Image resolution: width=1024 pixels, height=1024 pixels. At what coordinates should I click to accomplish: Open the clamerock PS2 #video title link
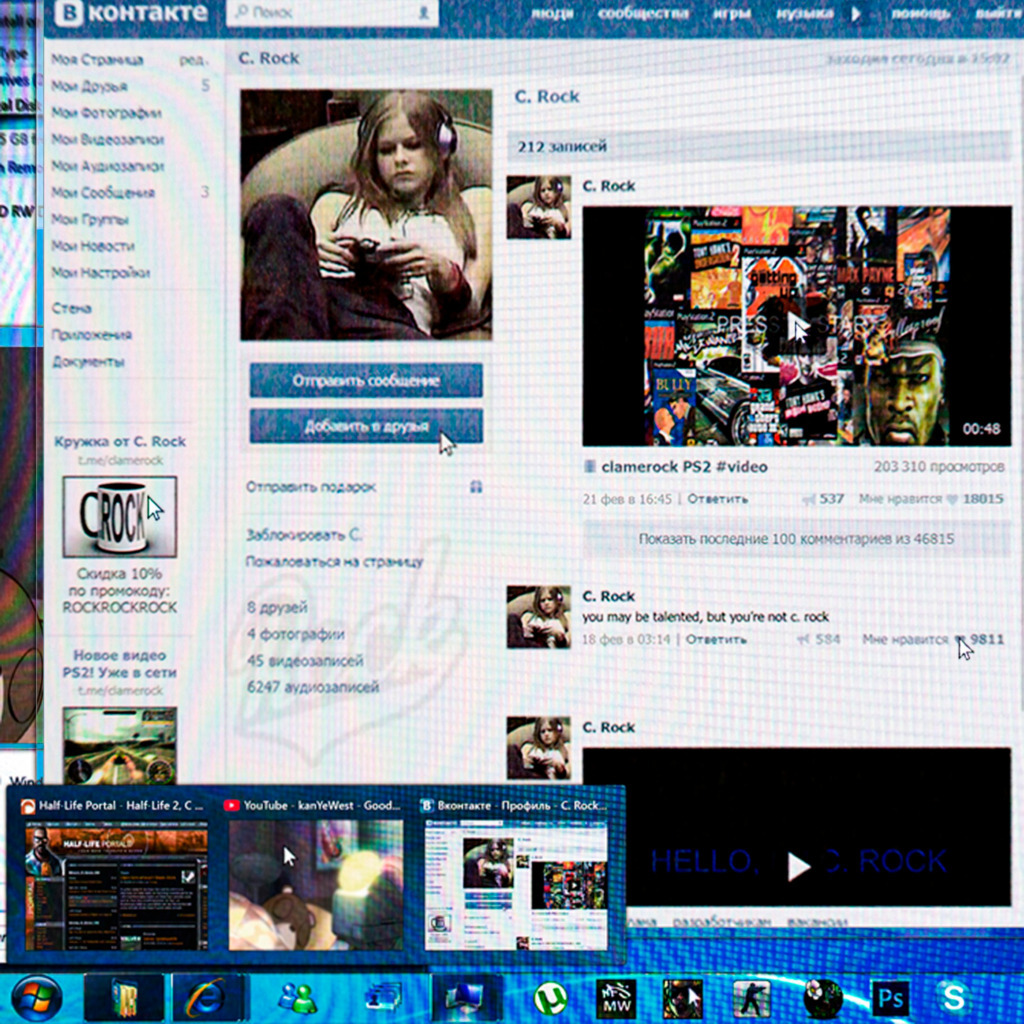[684, 467]
